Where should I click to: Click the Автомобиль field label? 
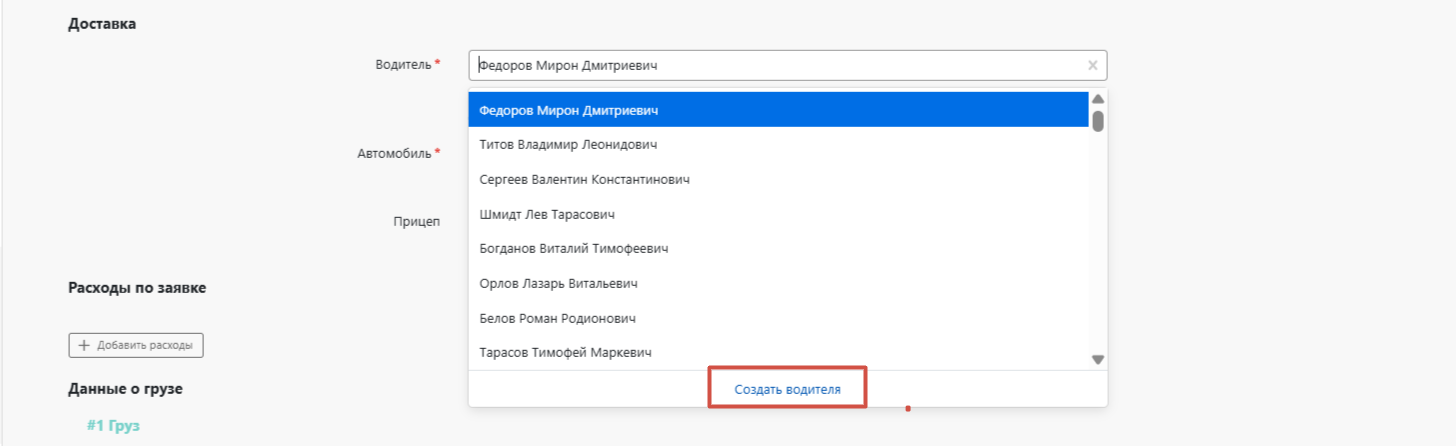click(x=395, y=154)
